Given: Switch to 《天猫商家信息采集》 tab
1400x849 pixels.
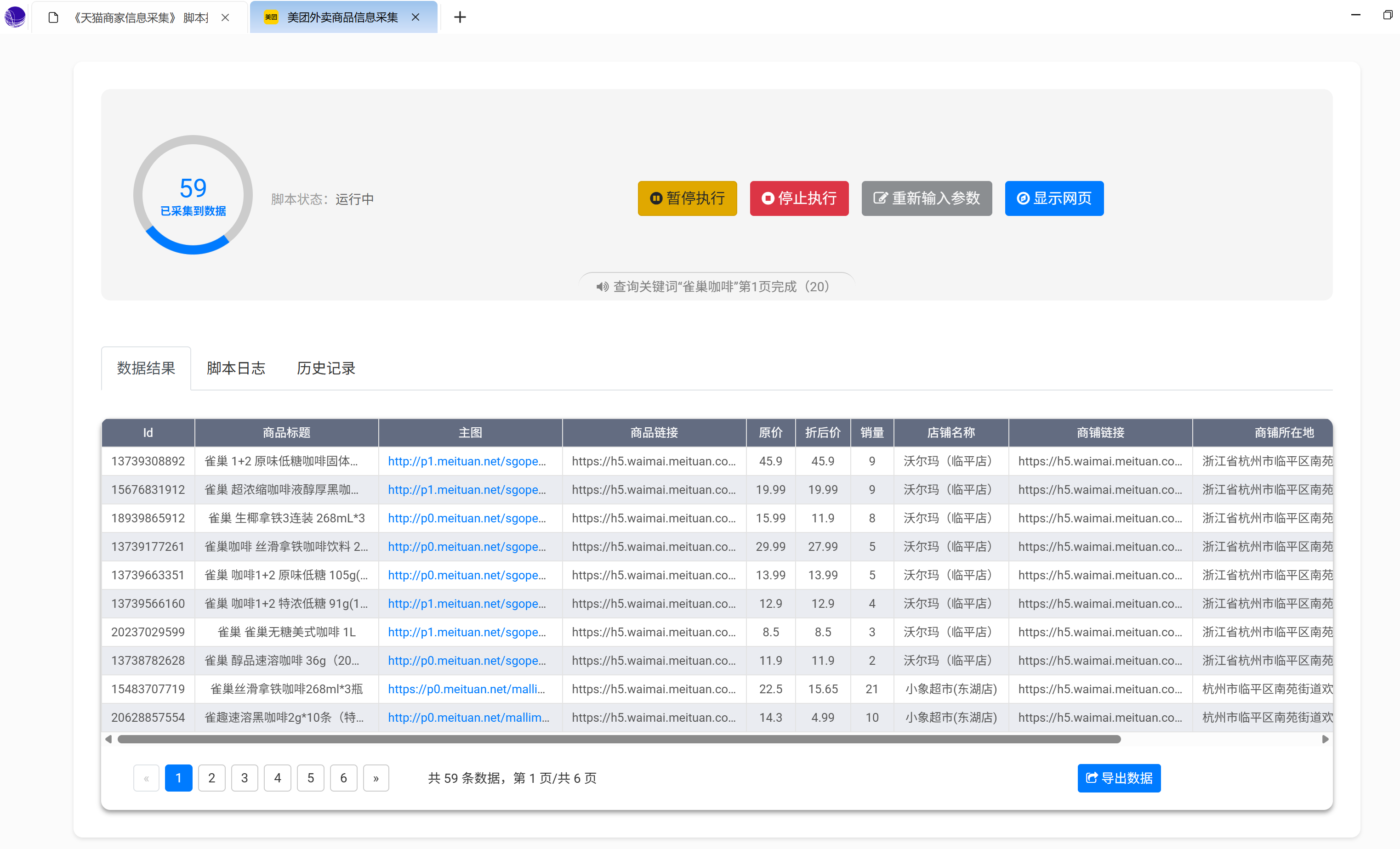Looking at the screenshot, I should pos(139,17).
